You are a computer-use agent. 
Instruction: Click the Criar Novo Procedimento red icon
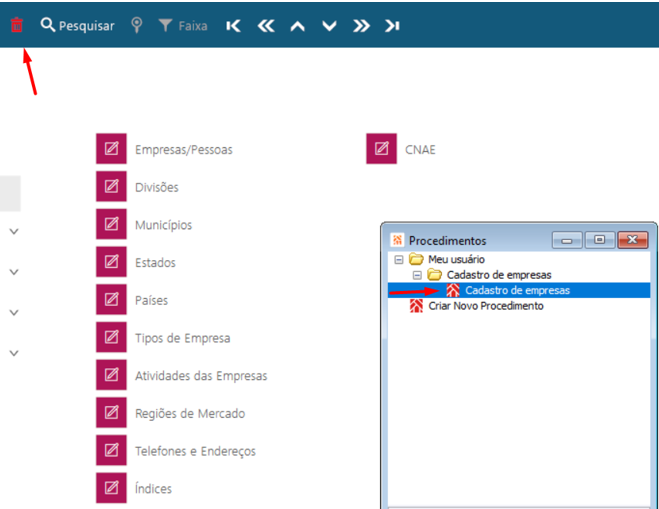[416, 306]
